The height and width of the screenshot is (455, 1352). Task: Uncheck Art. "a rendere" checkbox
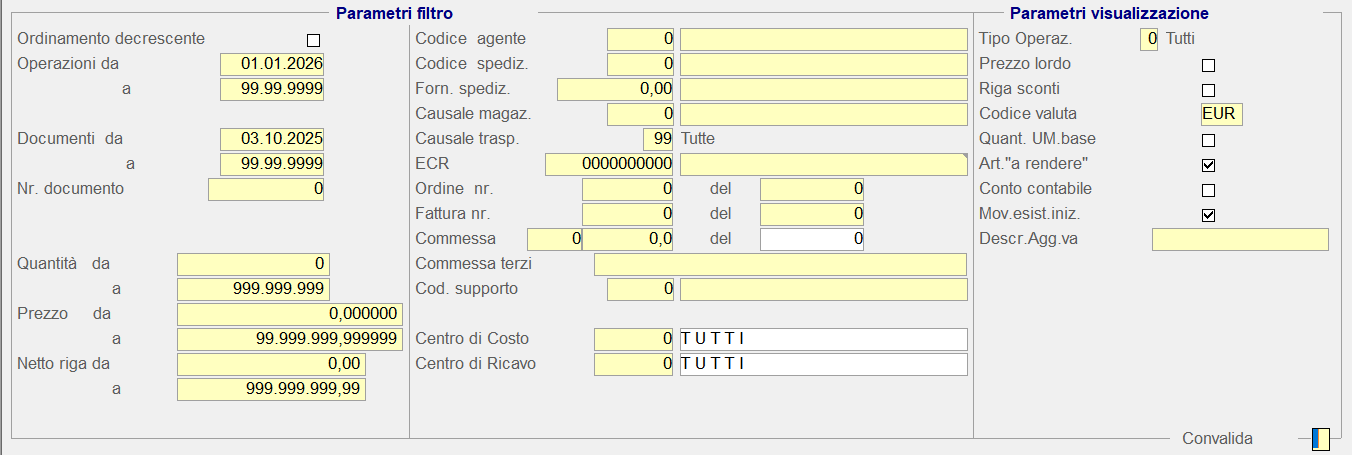point(1208,165)
